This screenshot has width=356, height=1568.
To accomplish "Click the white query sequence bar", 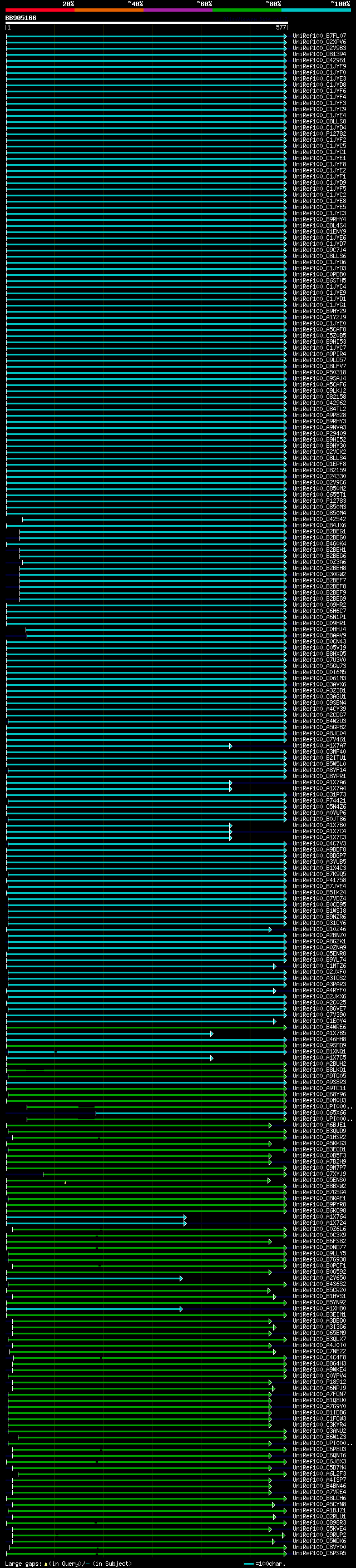I will point(147,23).
